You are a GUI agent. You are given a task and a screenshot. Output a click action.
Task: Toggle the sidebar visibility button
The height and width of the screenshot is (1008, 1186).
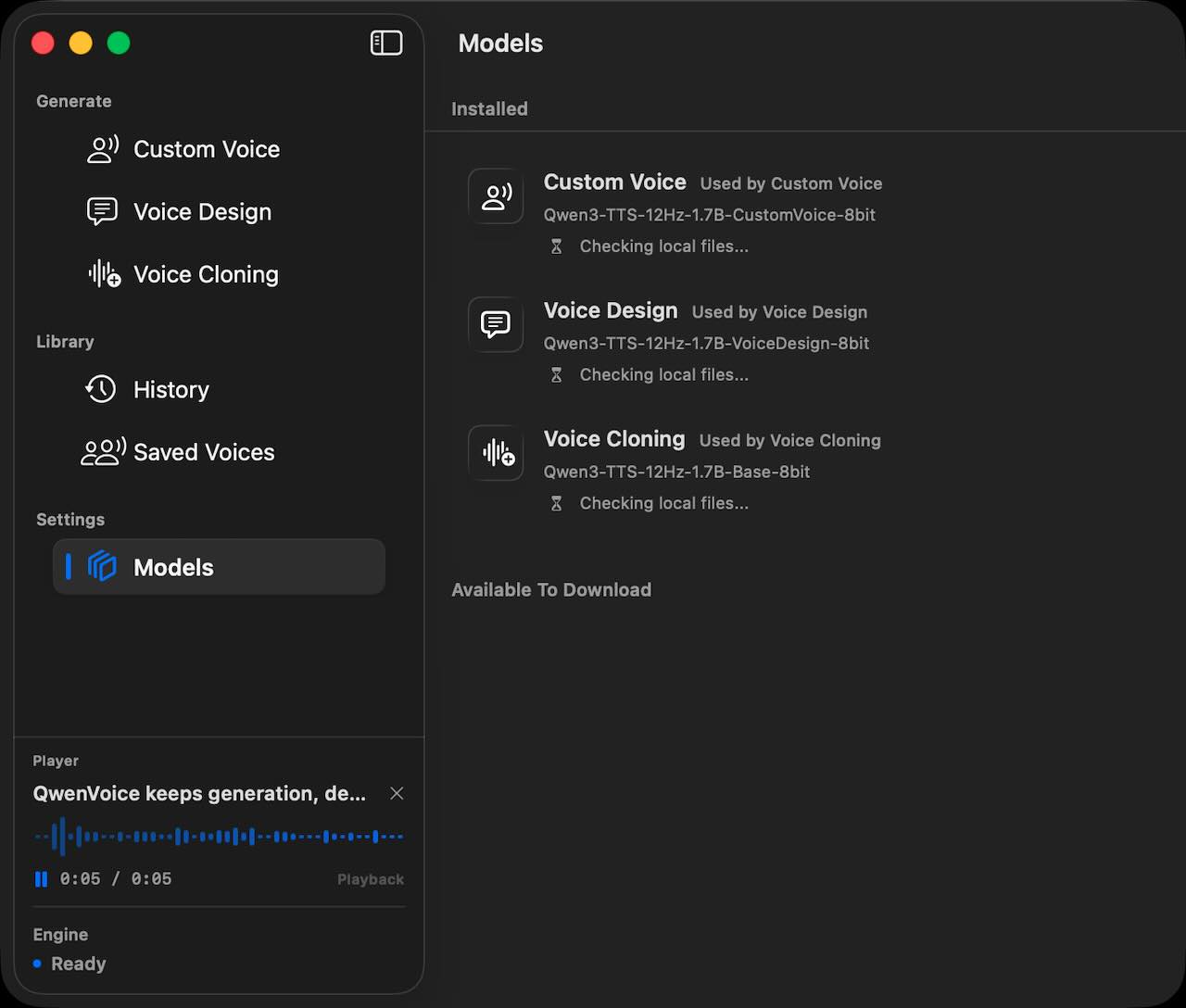click(x=386, y=44)
